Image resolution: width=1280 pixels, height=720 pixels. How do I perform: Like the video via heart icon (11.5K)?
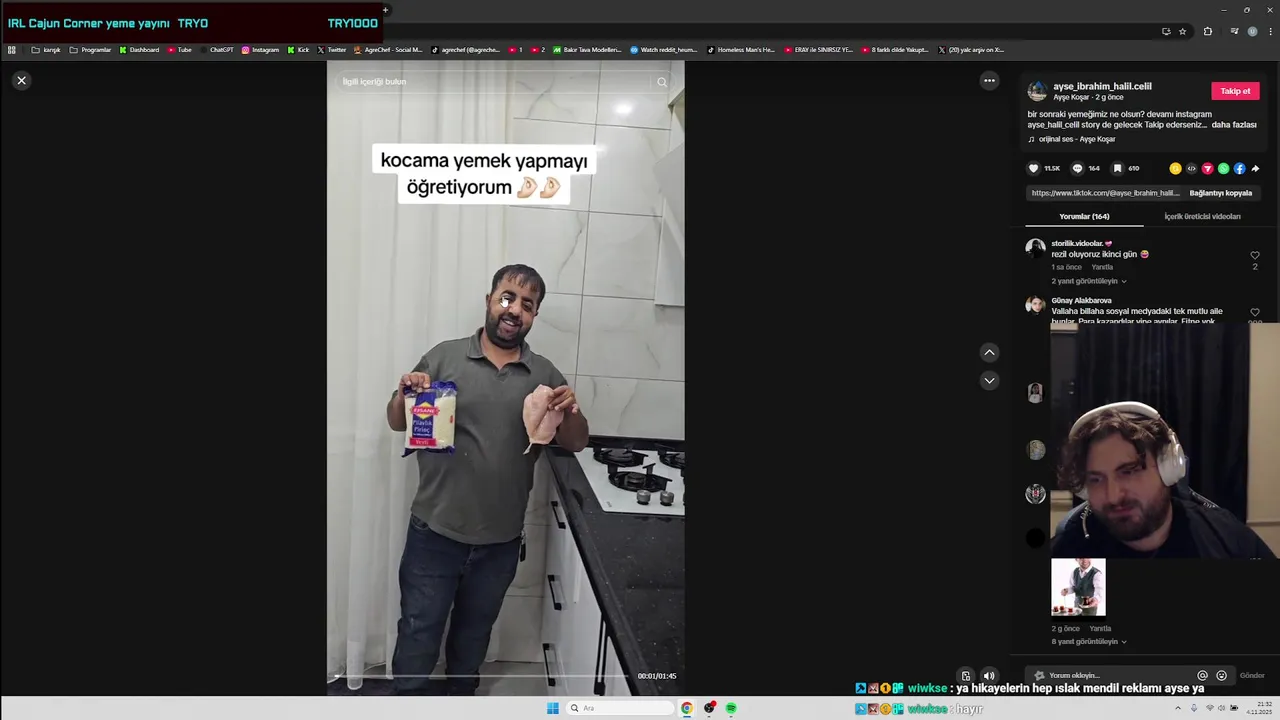coord(1034,168)
